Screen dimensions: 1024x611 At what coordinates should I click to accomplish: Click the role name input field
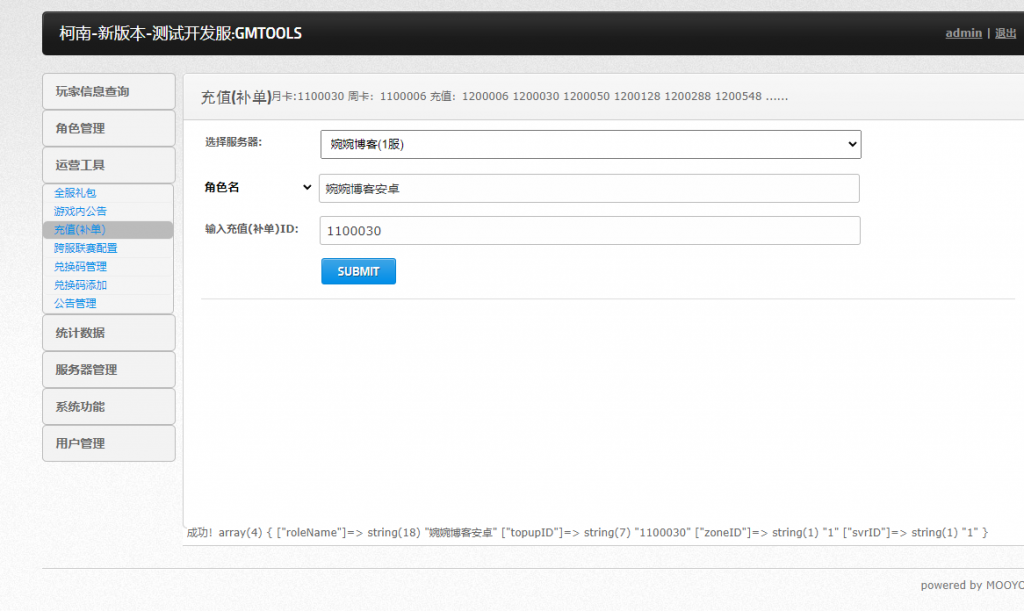[x=589, y=188]
